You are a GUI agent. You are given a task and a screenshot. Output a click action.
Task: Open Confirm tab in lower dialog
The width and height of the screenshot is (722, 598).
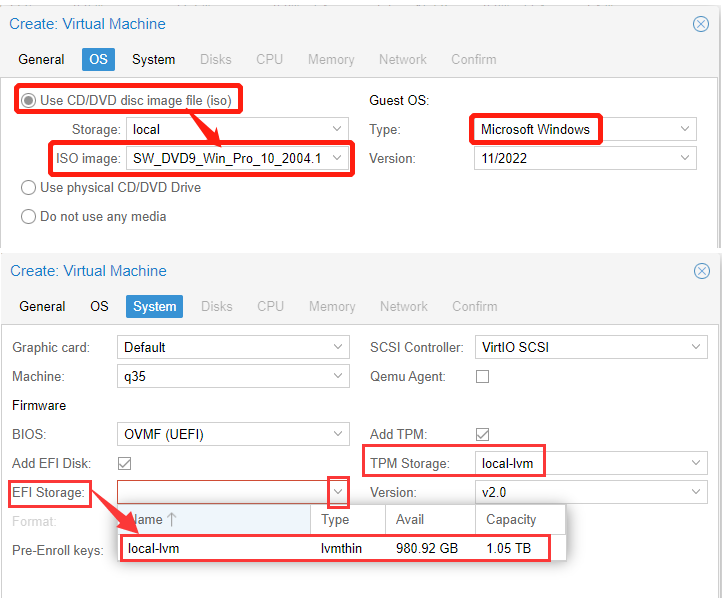point(475,307)
